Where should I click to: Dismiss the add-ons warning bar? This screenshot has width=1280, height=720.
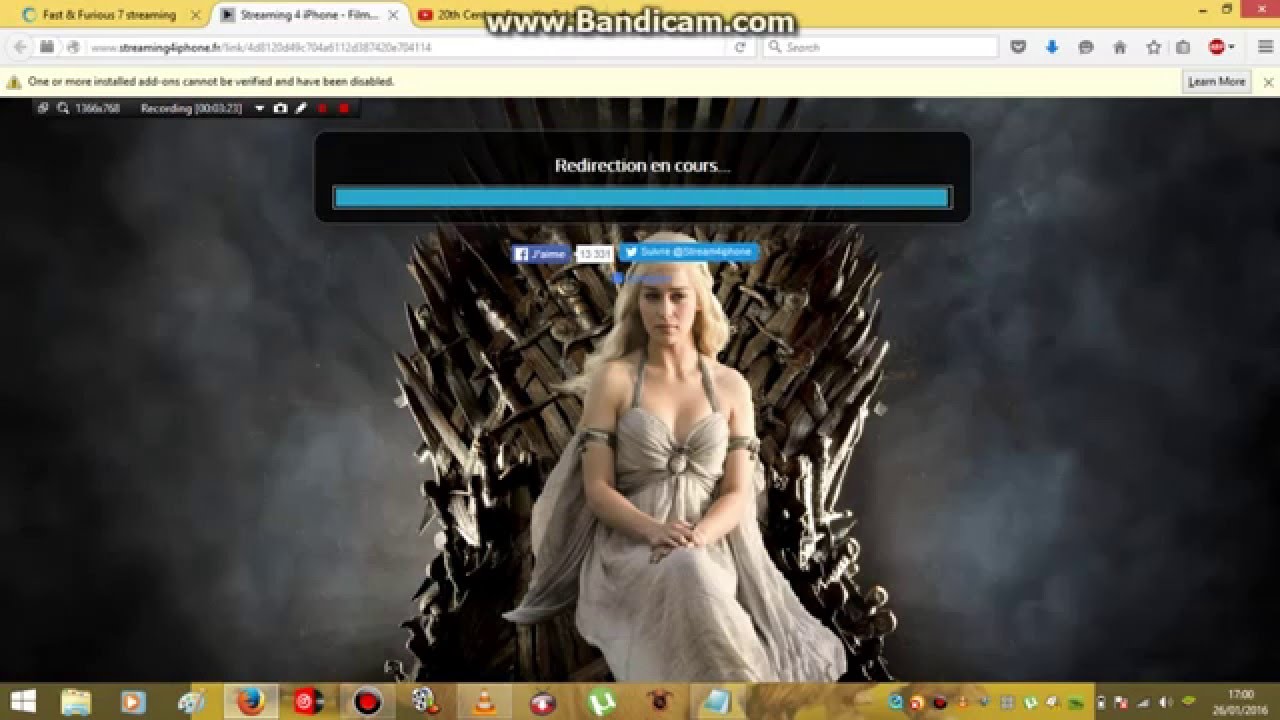point(1268,82)
